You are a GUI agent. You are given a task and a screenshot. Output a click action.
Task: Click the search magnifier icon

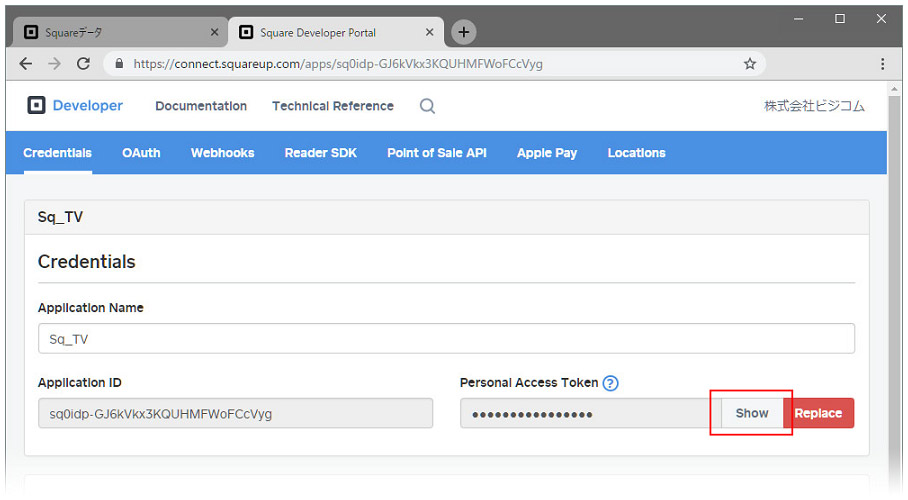[427, 106]
